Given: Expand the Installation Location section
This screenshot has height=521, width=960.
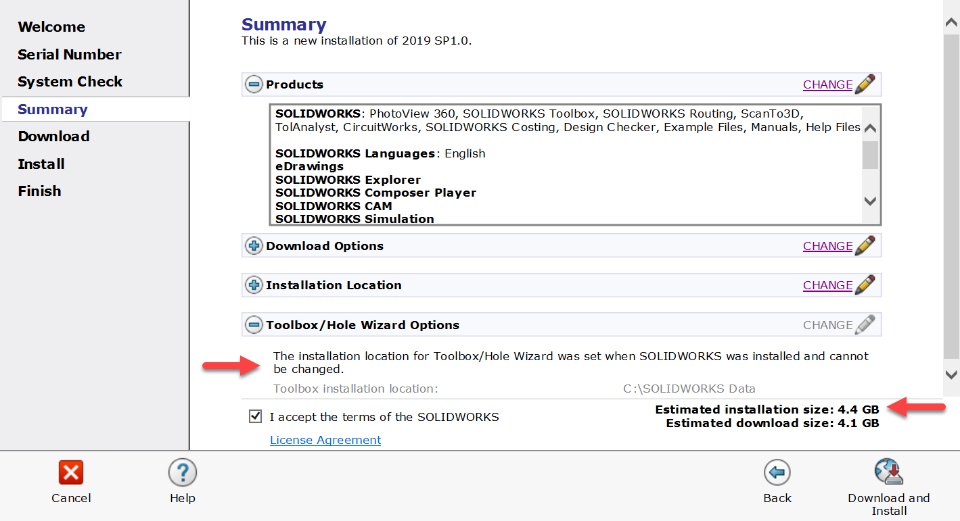Looking at the screenshot, I should click(253, 285).
